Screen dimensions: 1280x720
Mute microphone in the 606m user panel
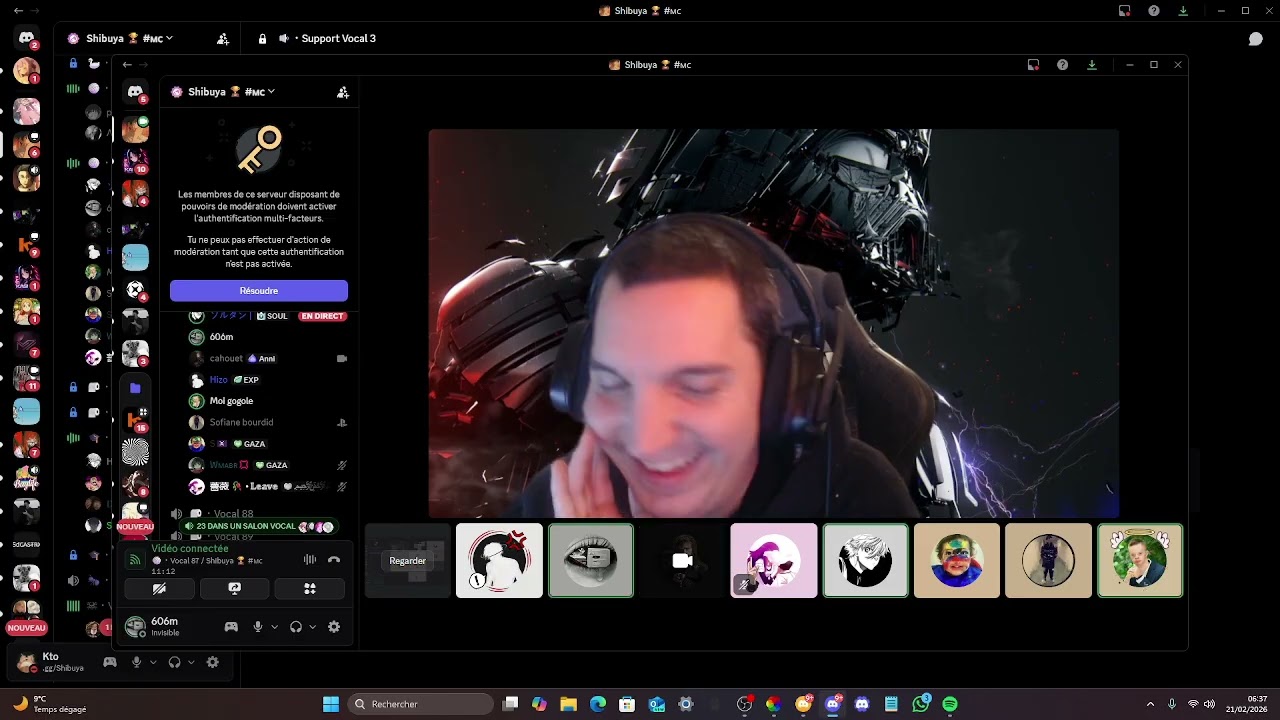pyautogui.click(x=258, y=627)
